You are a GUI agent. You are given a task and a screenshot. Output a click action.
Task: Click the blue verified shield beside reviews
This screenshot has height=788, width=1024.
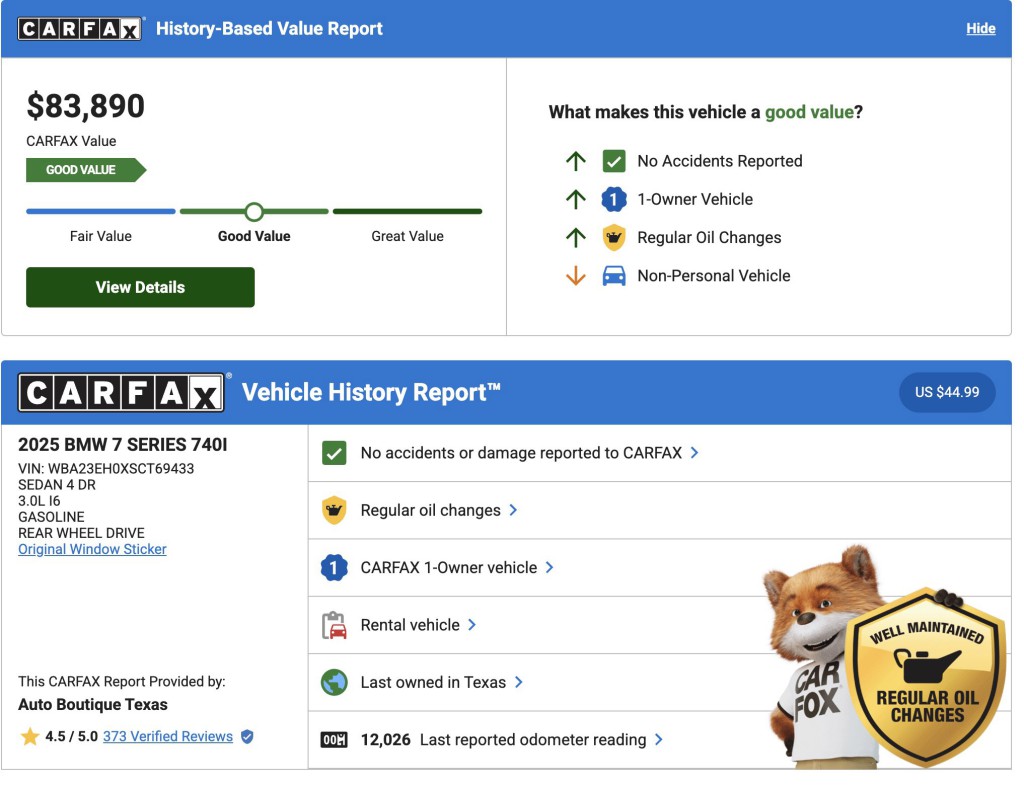point(247,737)
